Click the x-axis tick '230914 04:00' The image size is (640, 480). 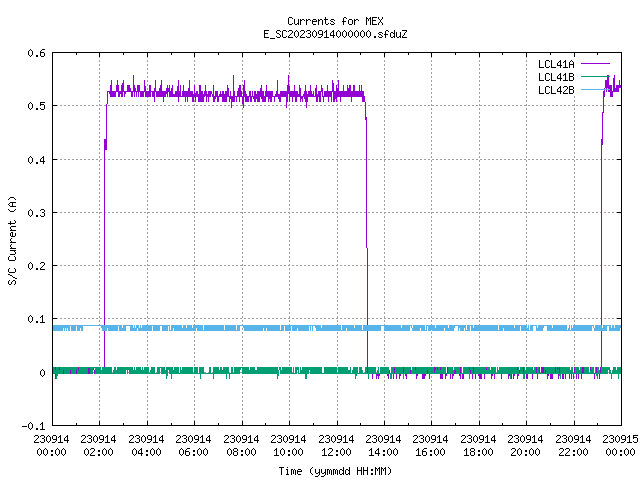point(146,446)
